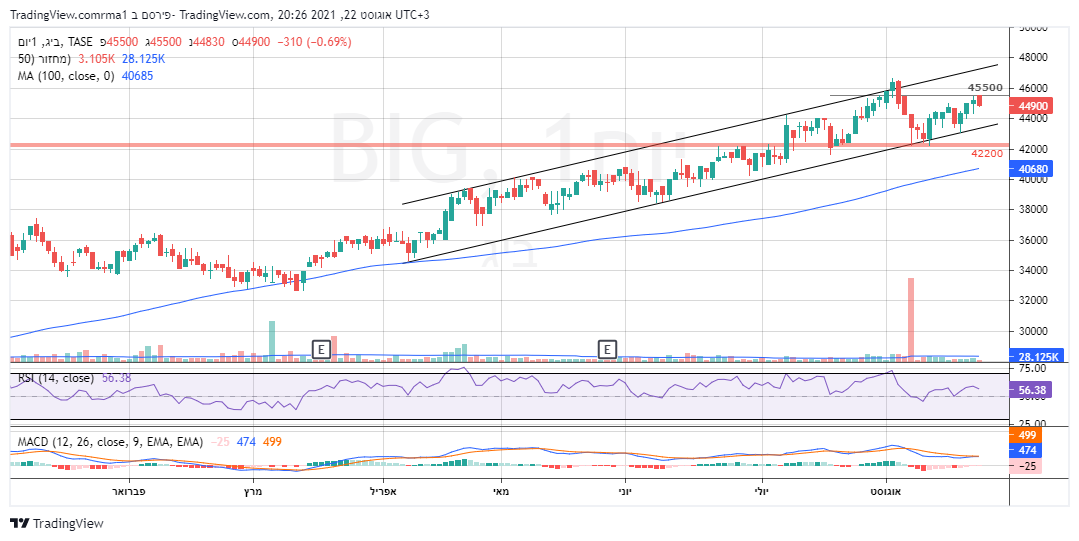Click the מאי month label on time axis
This screenshot has height=541, width=1079.
[x=502, y=492]
